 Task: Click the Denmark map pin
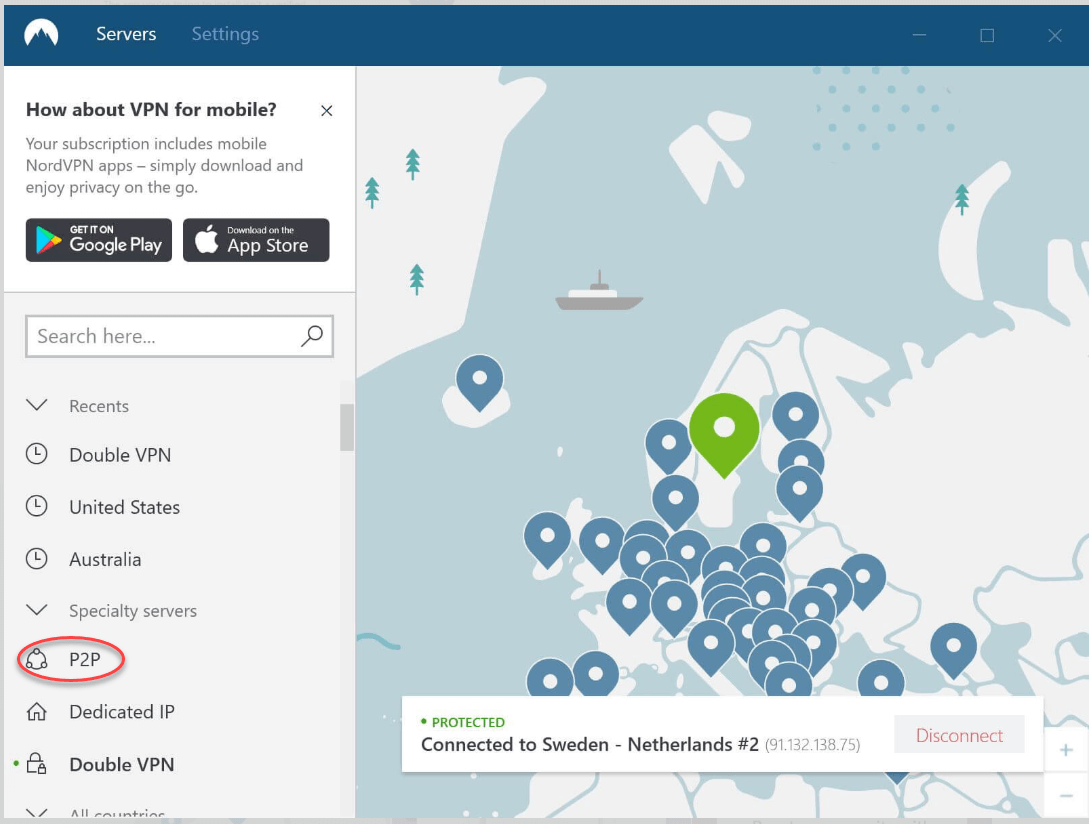point(675,502)
